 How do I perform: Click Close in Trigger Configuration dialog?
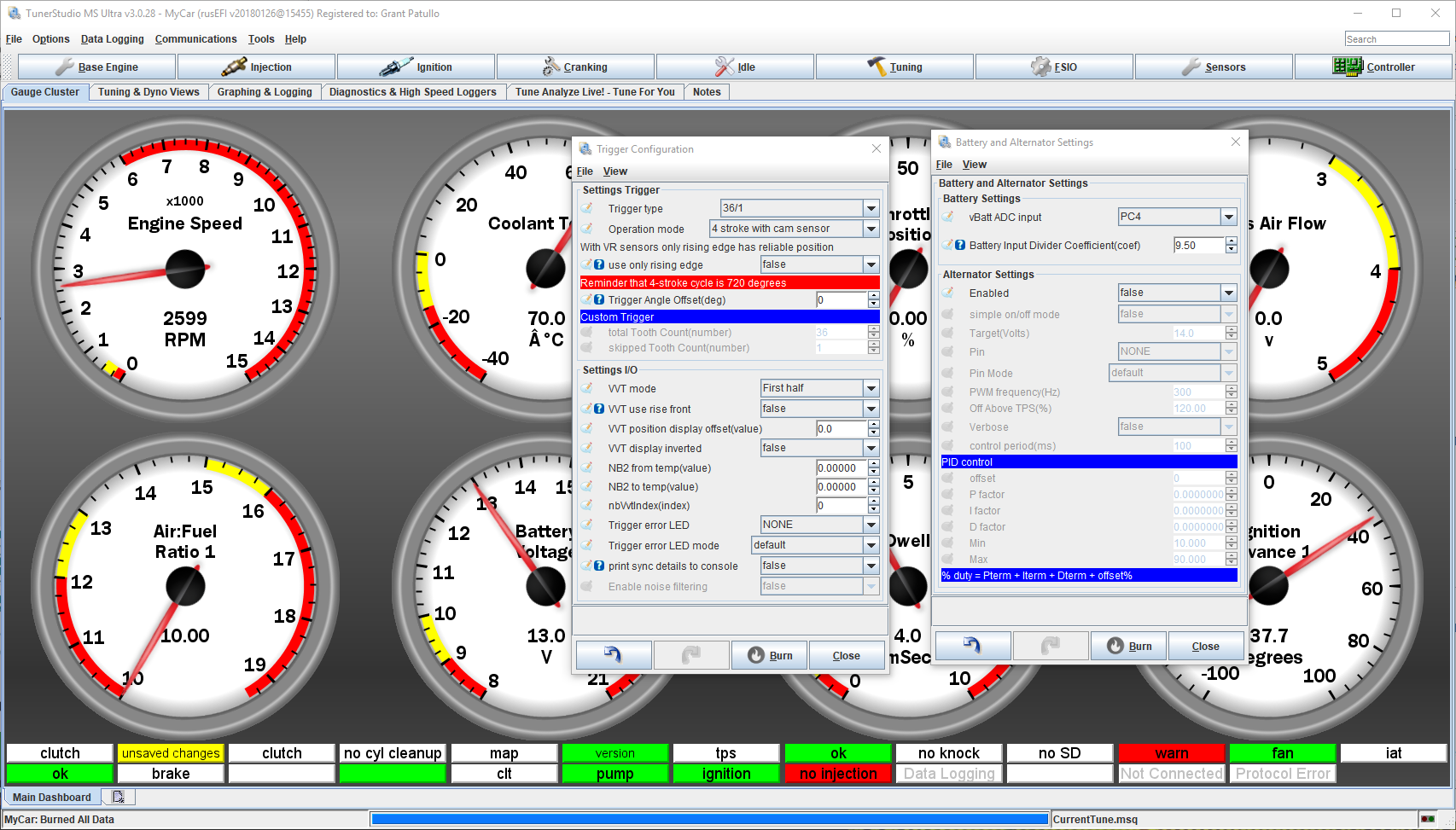846,655
